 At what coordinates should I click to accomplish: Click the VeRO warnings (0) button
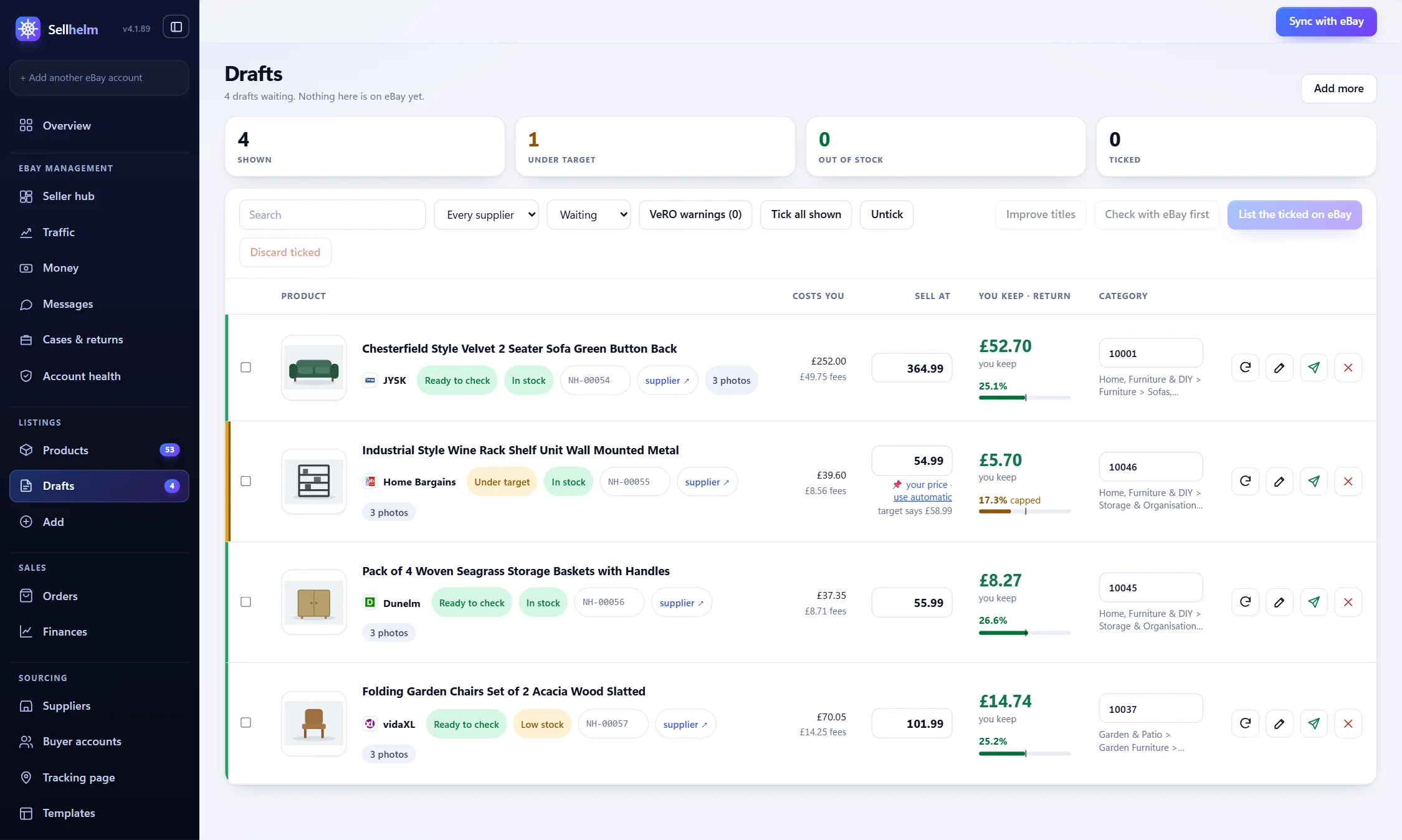[x=695, y=215]
